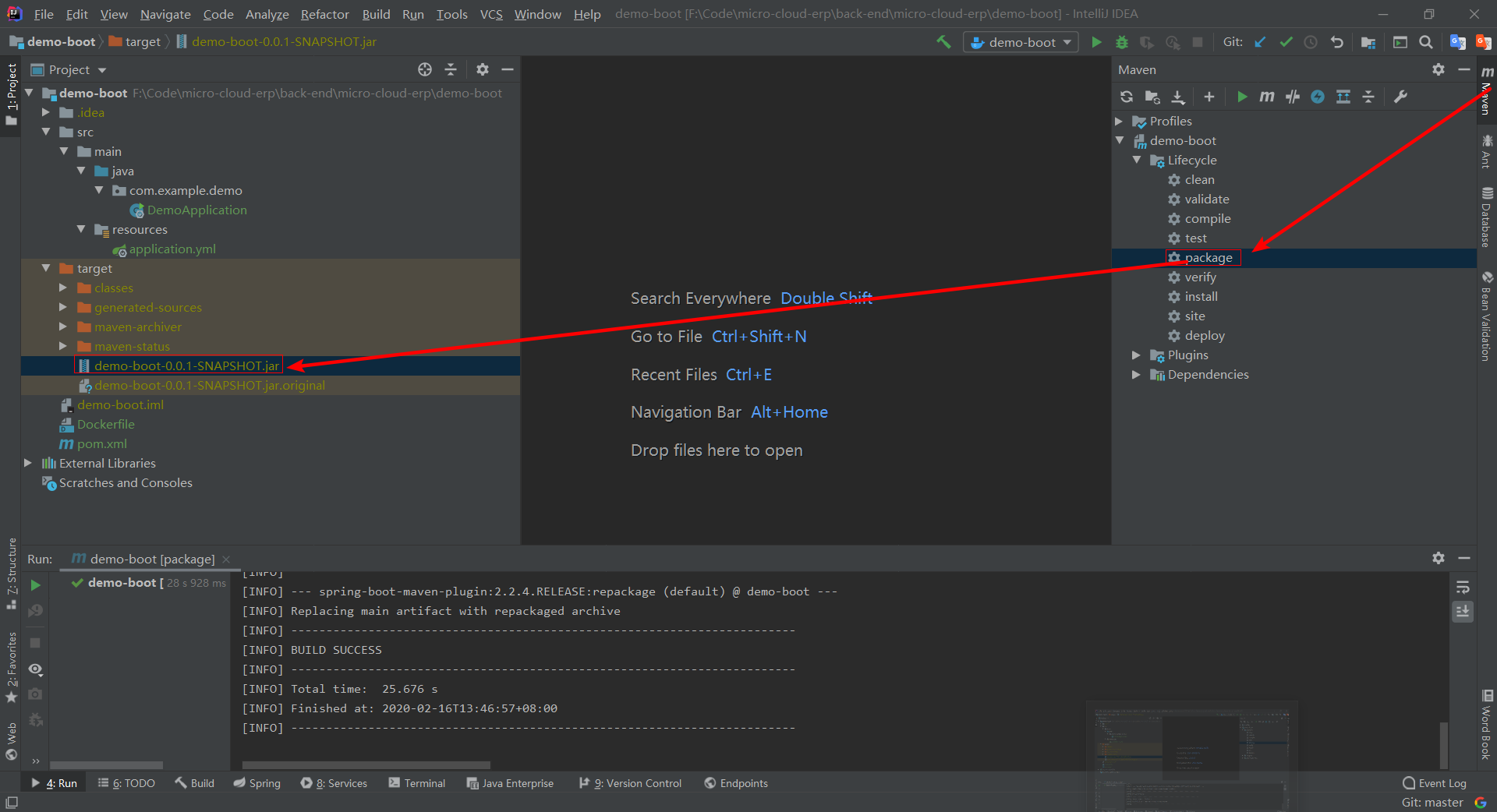The height and width of the screenshot is (812, 1497).
Task: Click the Run console horizontal scrollbar
Action: (x=366, y=765)
